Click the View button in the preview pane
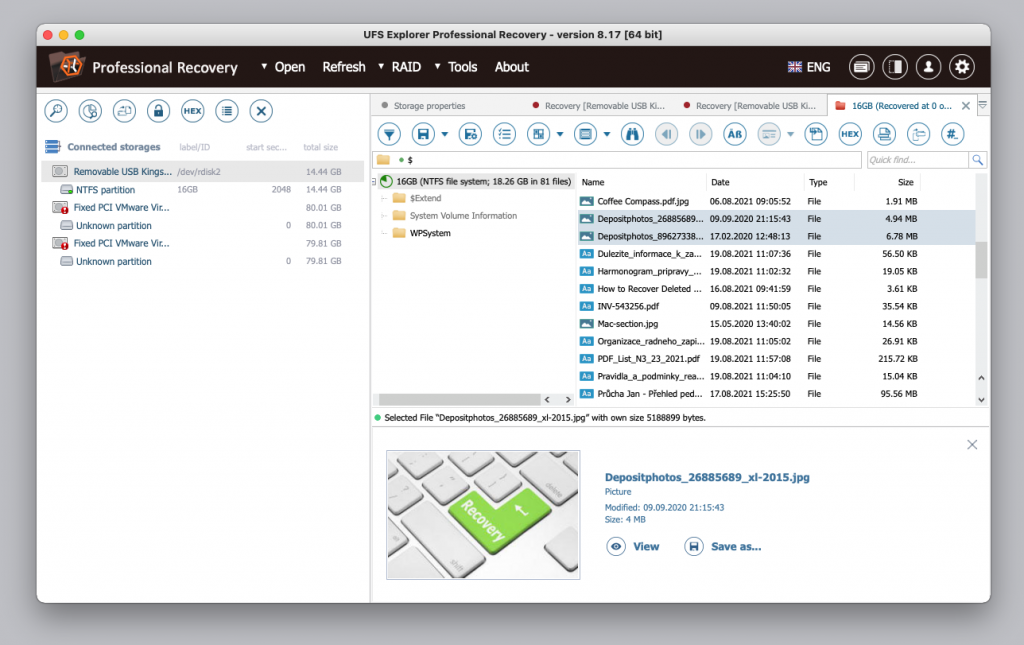 tap(633, 546)
